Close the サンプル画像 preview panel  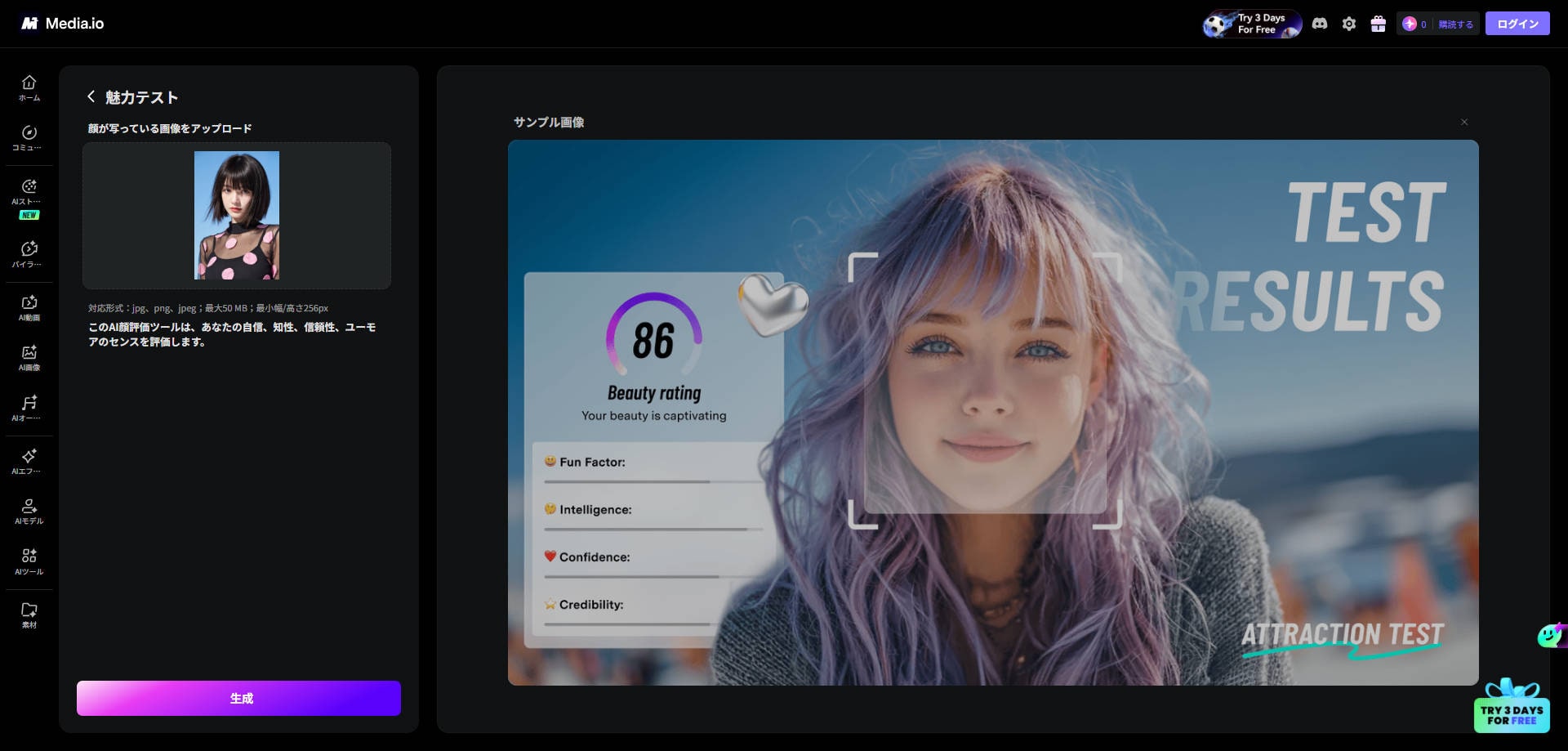[x=1464, y=122]
